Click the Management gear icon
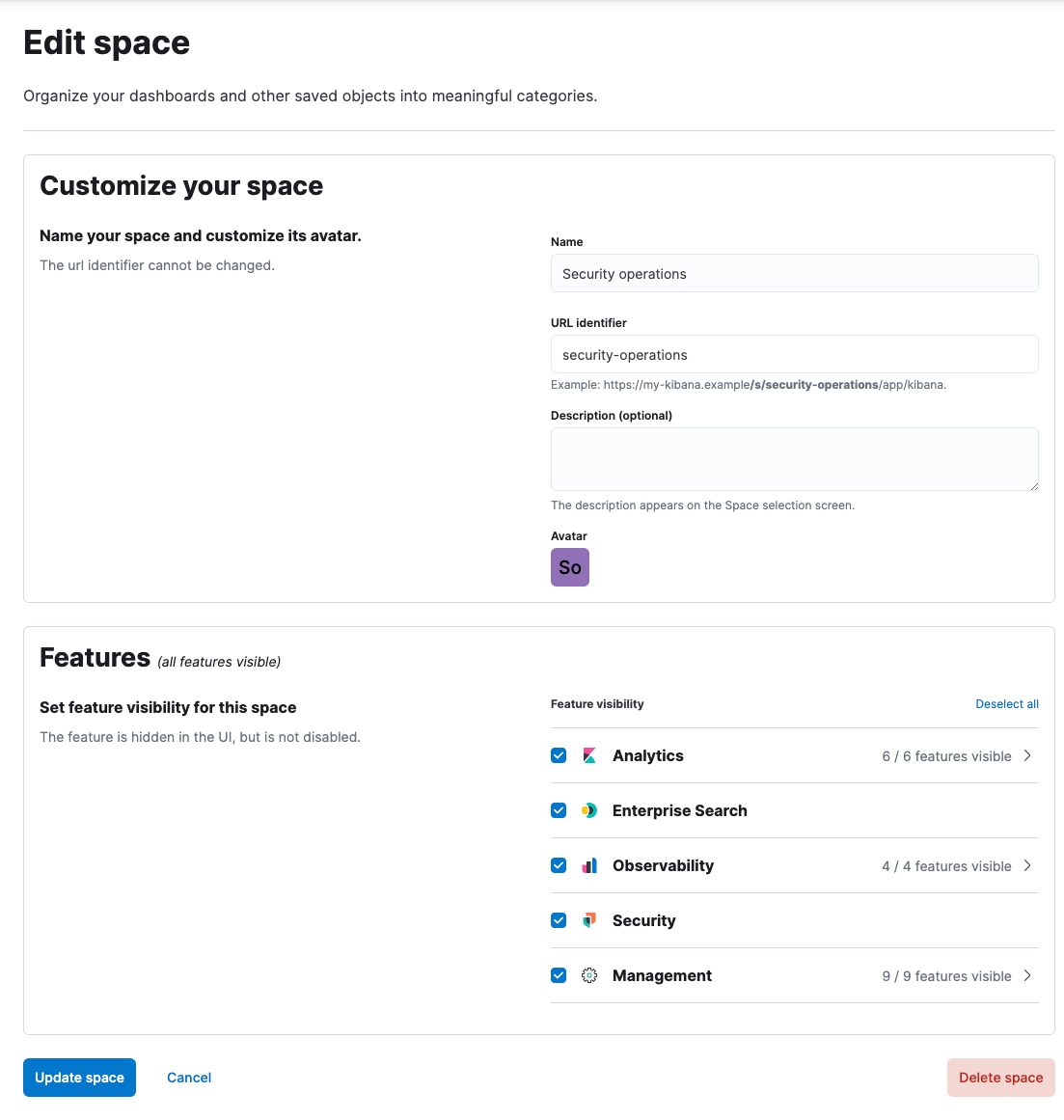 point(589,976)
